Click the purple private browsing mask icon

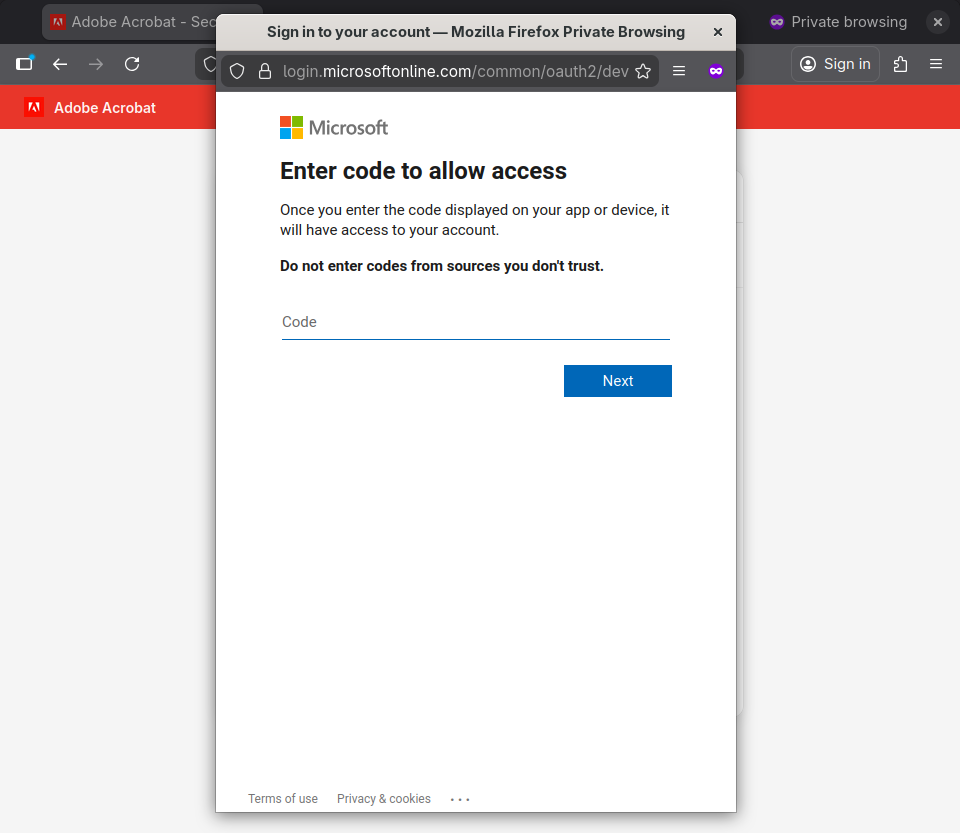tap(716, 71)
